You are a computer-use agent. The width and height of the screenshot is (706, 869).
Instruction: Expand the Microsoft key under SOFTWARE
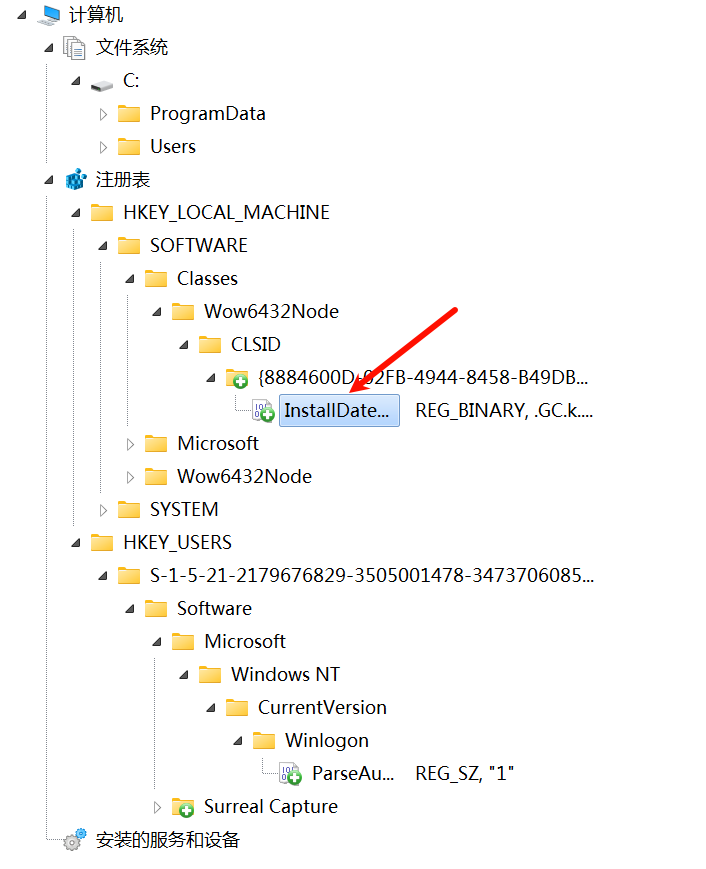[130, 444]
